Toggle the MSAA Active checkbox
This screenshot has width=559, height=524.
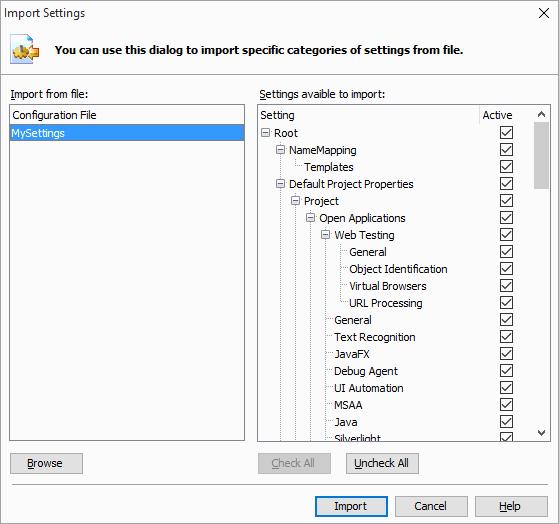click(x=506, y=405)
